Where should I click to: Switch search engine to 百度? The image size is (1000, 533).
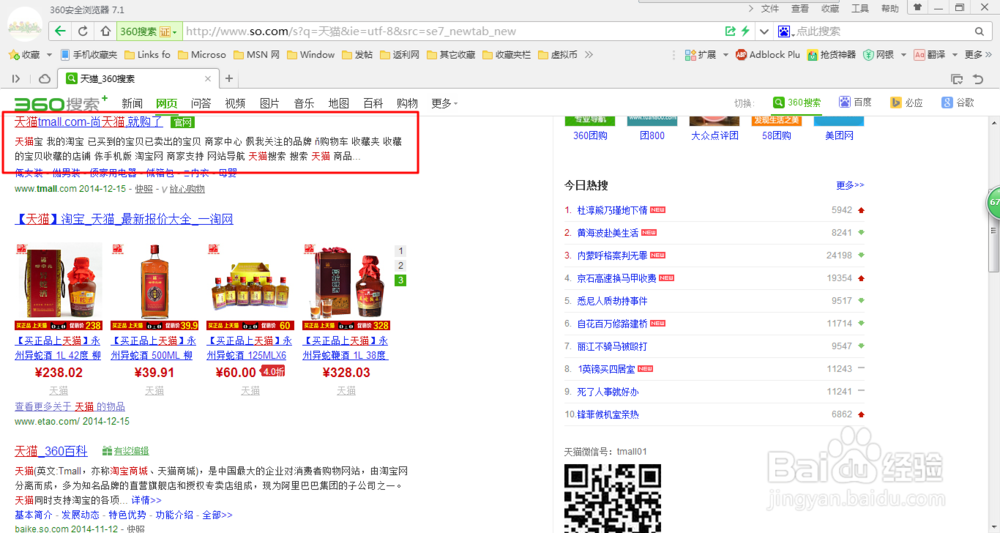coord(855,102)
